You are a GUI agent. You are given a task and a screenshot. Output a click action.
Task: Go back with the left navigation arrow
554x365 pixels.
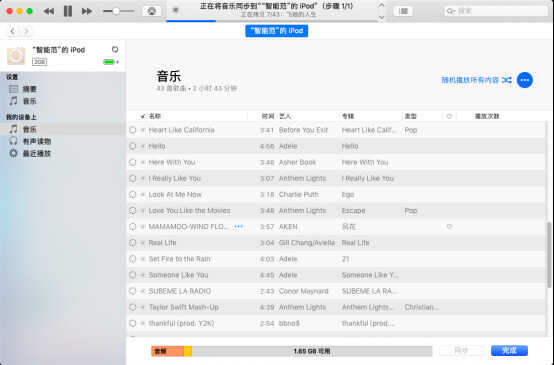(x=12, y=31)
